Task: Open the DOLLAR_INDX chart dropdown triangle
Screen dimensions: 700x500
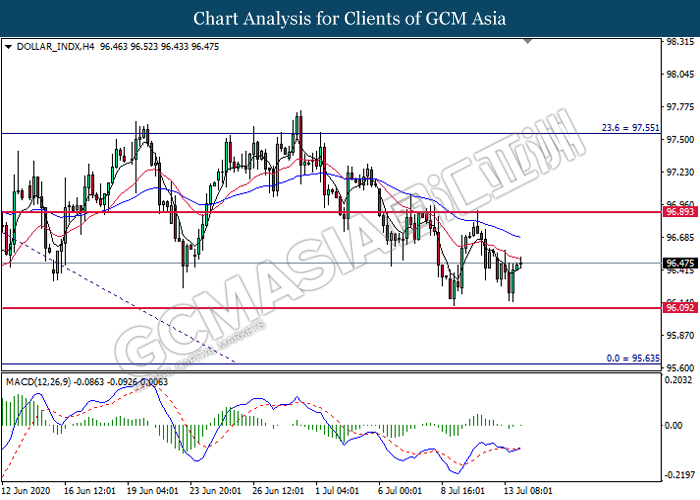Action: (8, 46)
